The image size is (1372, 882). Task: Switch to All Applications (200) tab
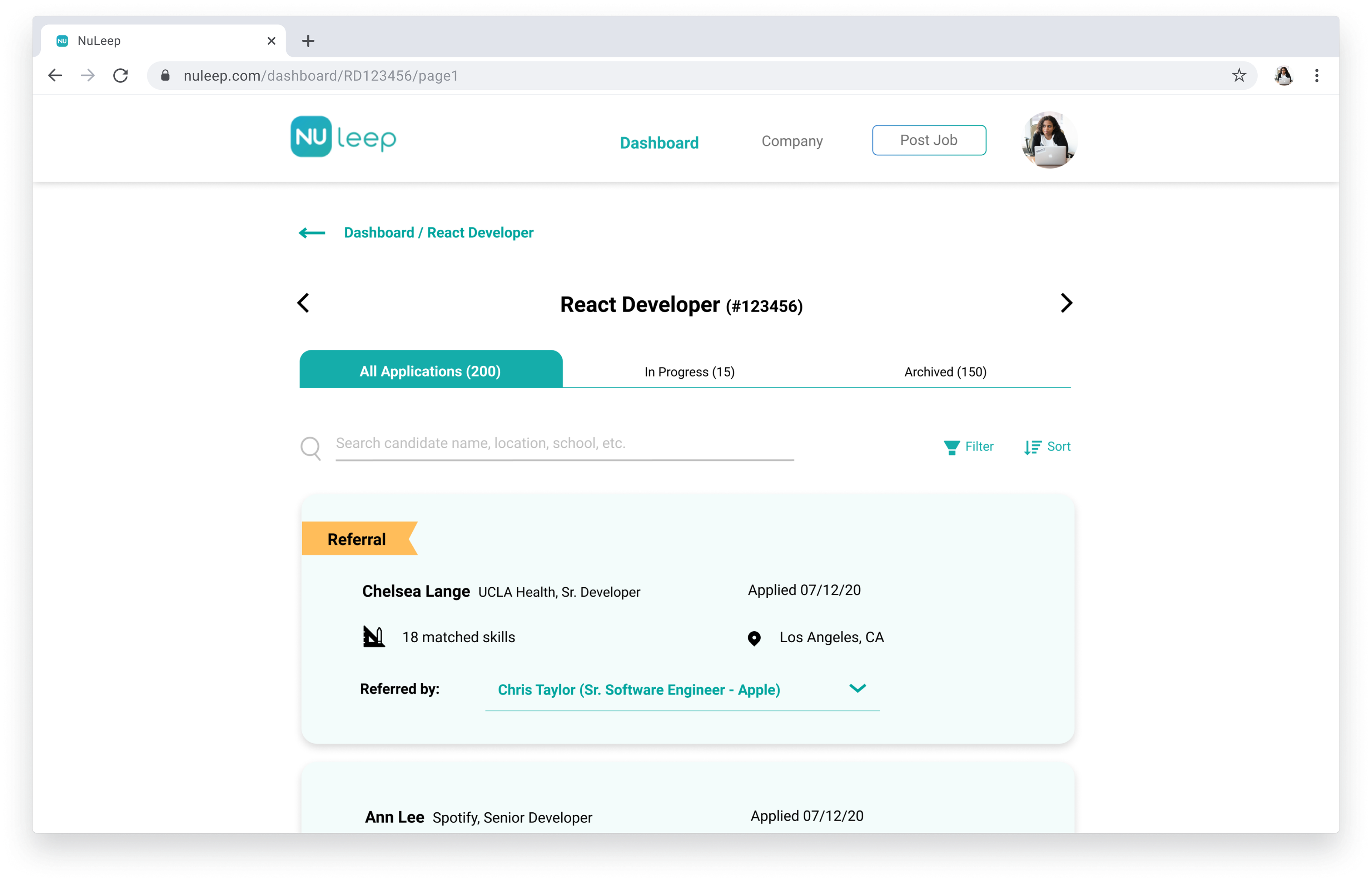[431, 369]
